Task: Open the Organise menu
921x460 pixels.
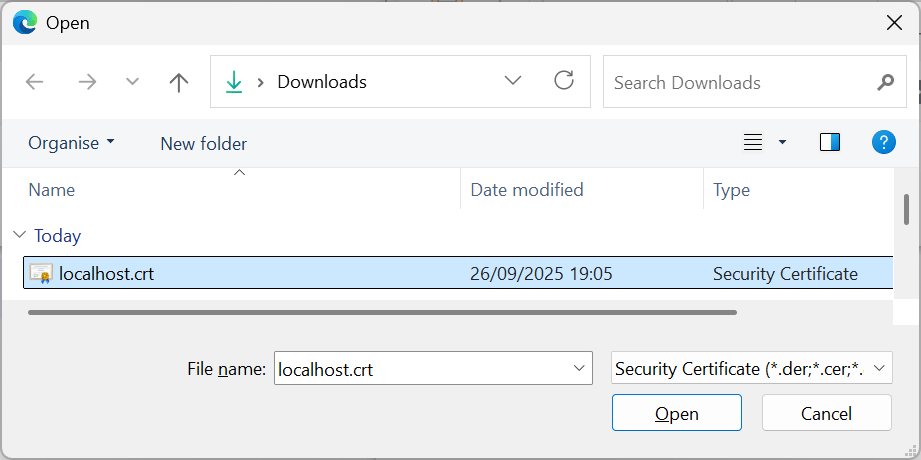Action: tap(71, 142)
